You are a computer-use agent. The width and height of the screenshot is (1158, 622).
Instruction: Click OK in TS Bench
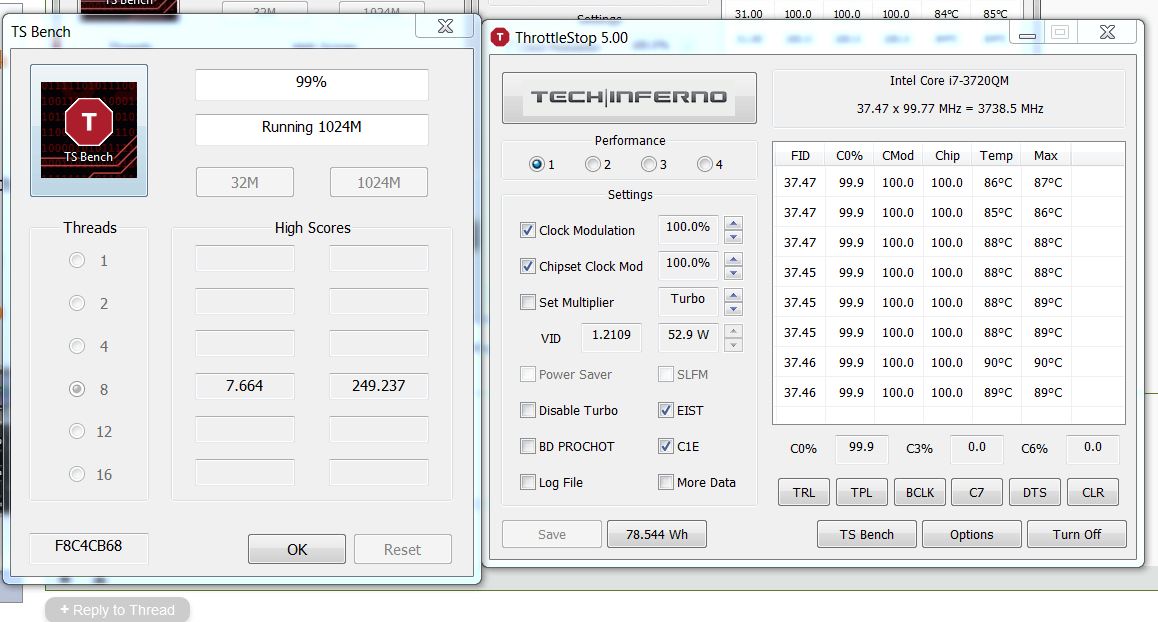297,549
